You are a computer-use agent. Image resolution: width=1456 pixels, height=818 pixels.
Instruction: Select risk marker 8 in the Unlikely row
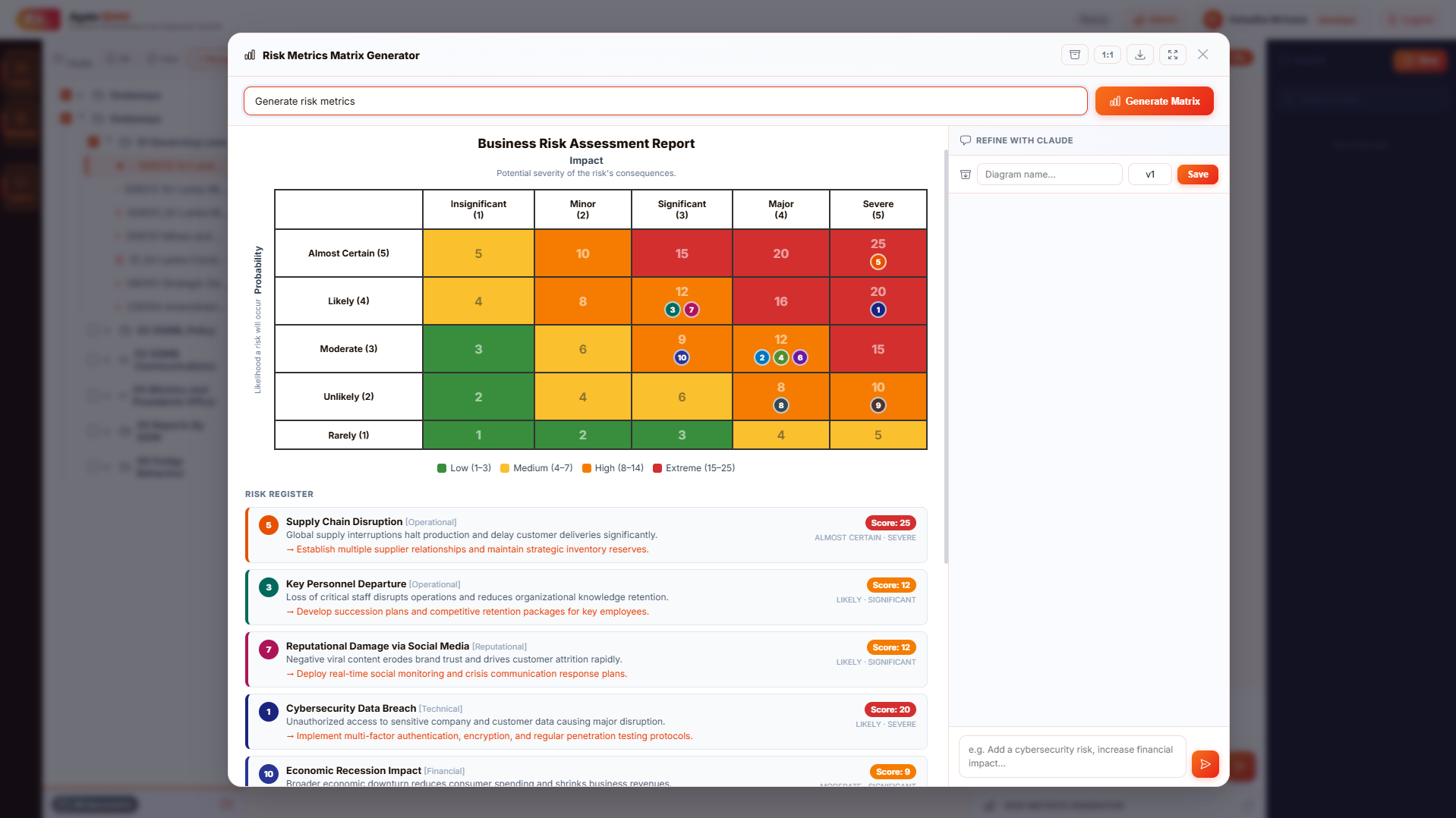780,406
